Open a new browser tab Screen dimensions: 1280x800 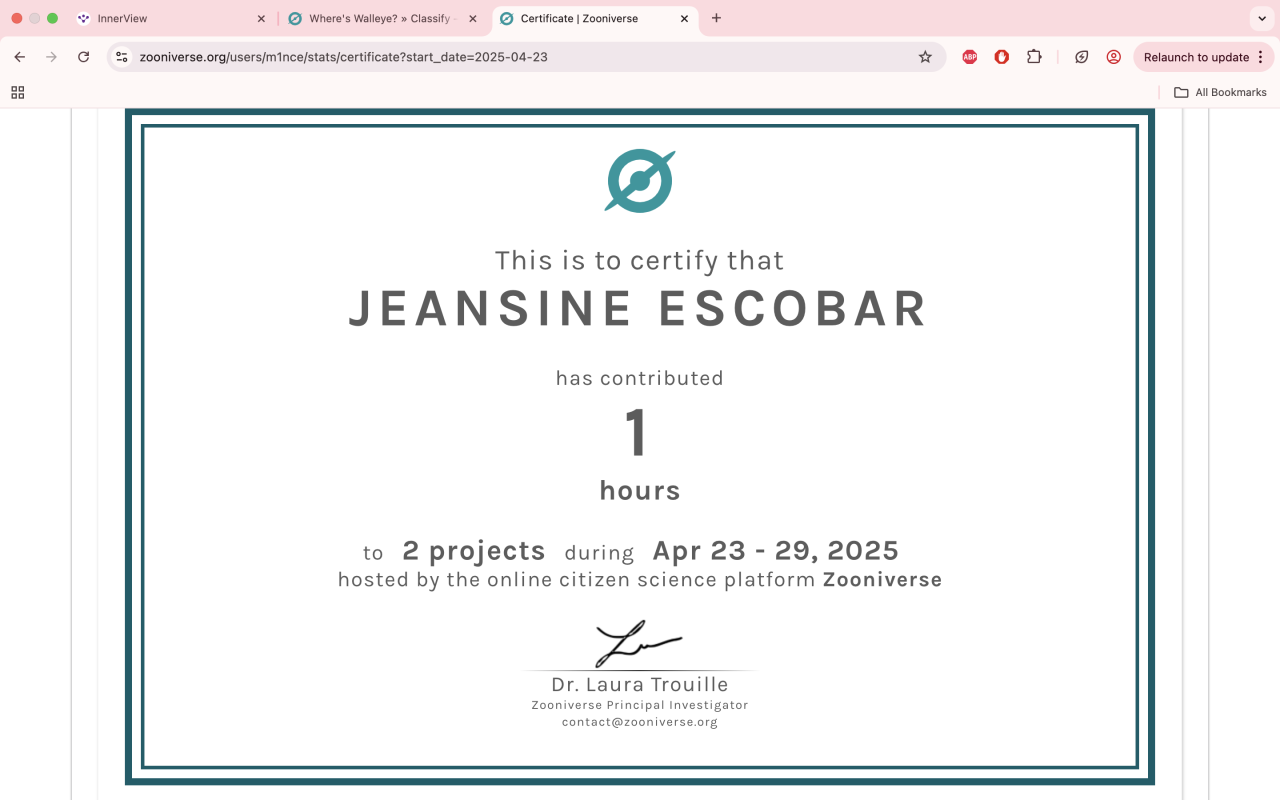point(716,18)
